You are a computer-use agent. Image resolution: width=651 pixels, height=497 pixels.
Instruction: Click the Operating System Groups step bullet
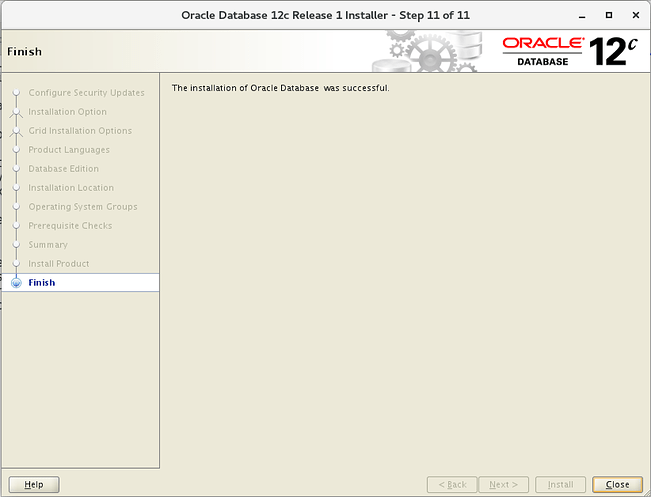coord(16,207)
